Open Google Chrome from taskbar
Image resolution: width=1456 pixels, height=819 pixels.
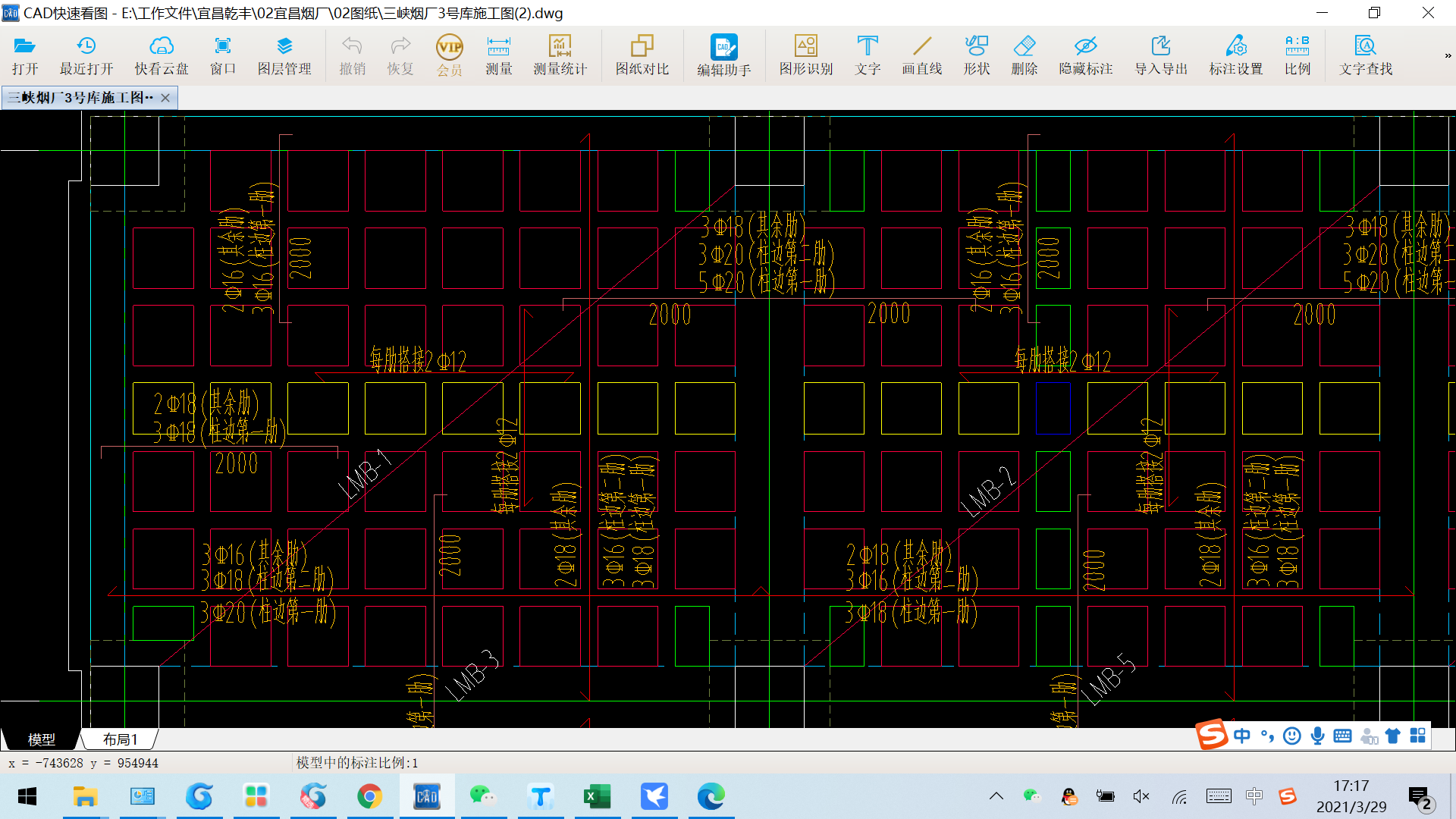click(x=369, y=796)
